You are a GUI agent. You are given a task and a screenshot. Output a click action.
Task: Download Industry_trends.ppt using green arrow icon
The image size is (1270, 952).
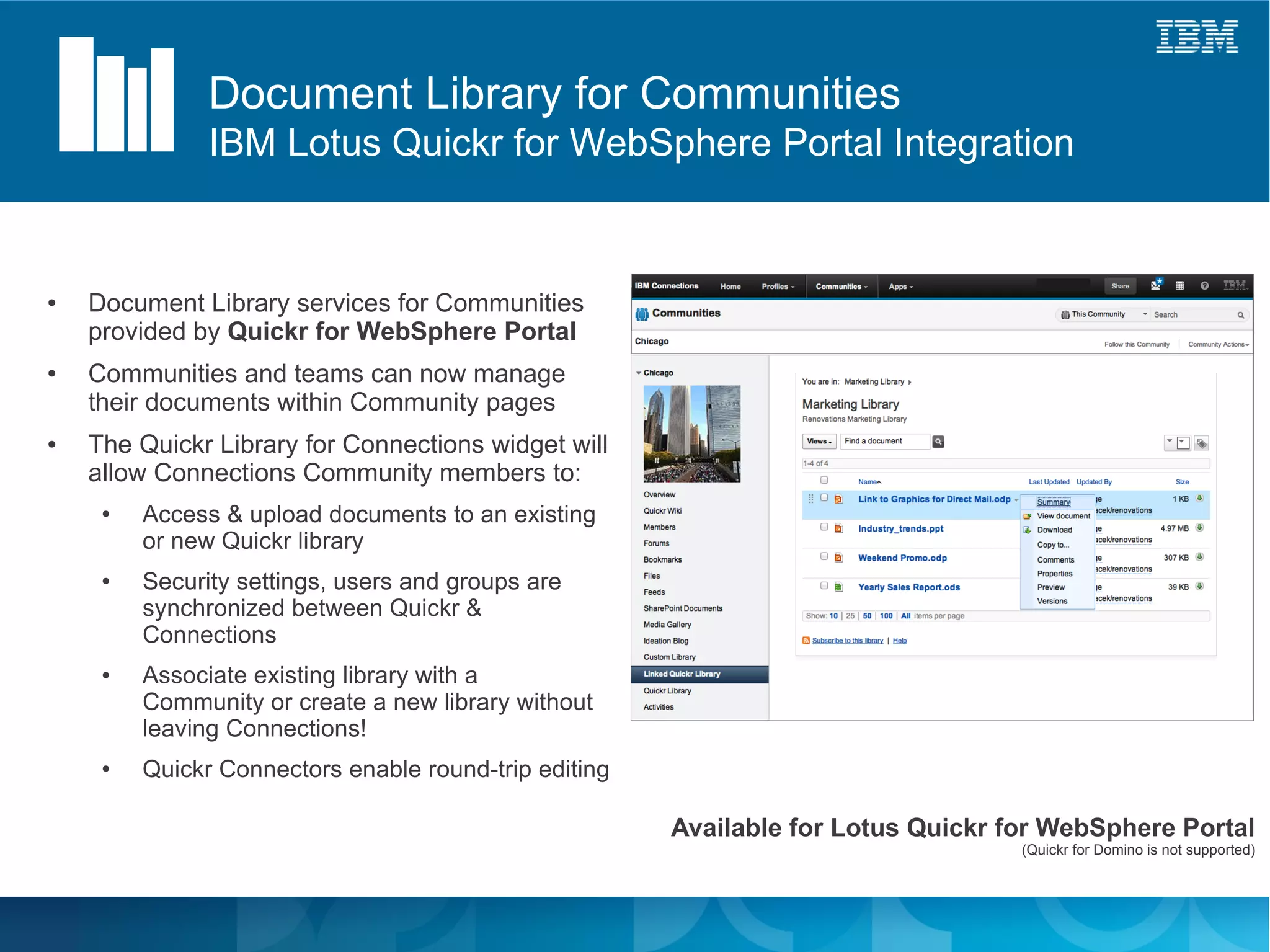point(1200,528)
